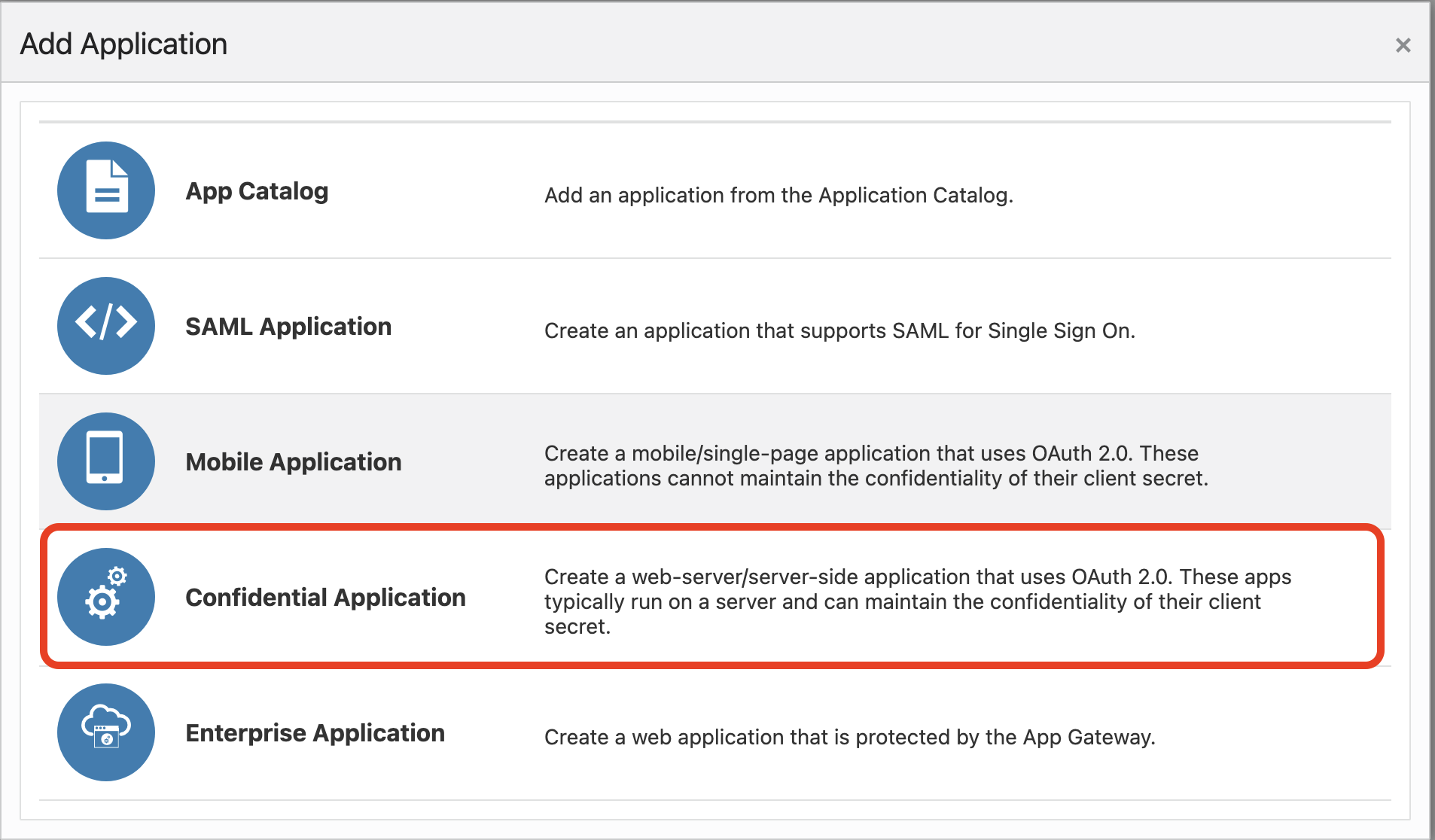This screenshot has width=1435, height=840.
Task: Pick the Mobile Application label
Action: [x=294, y=462]
